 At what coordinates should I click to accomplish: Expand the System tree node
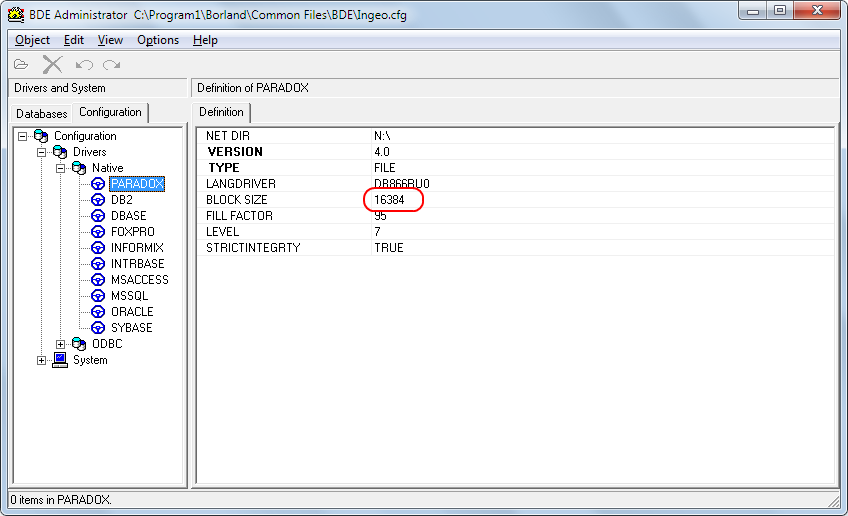(41, 360)
